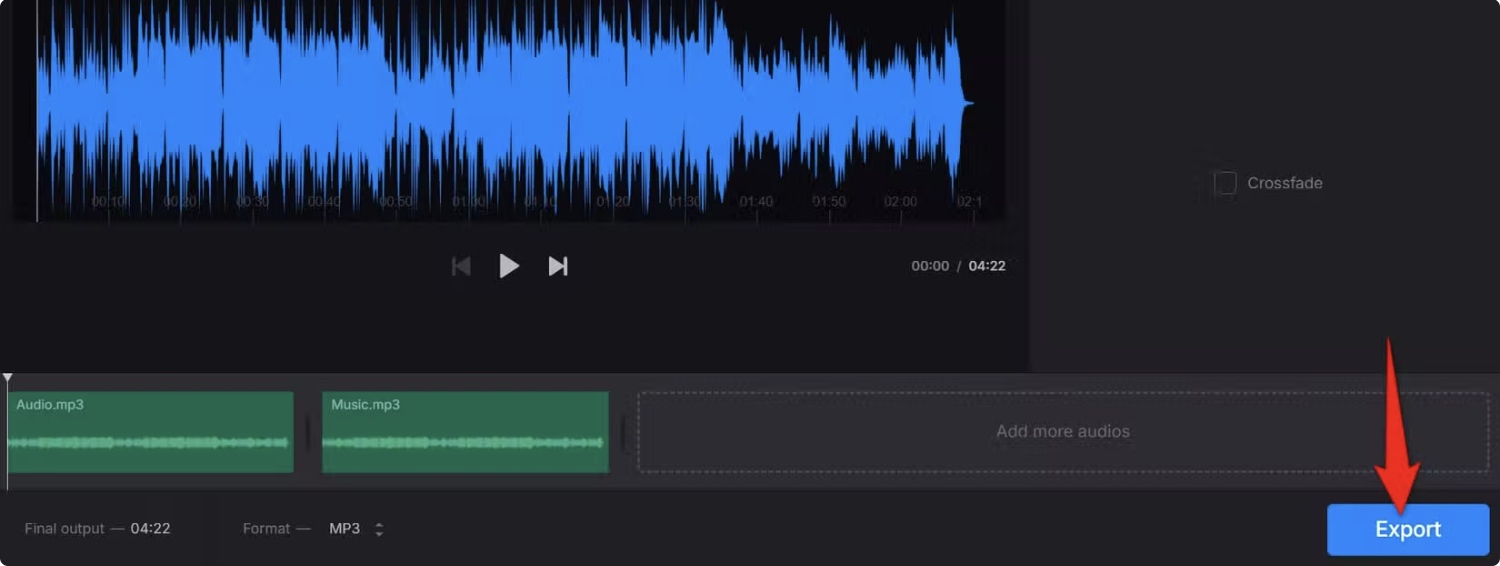Click the Crossfade label text
Image resolution: width=1500 pixels, height=566 pixels.
coord(1285,183)
